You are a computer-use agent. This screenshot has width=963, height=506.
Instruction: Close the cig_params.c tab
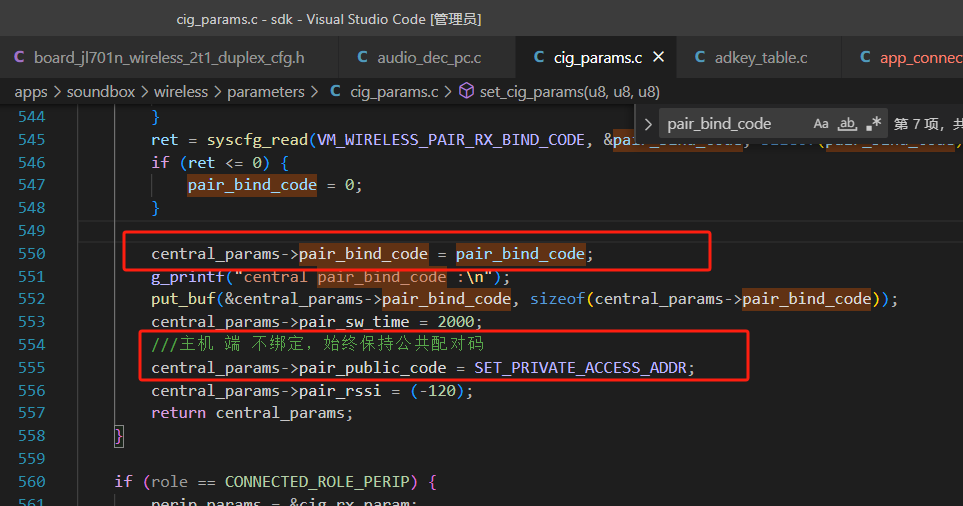tap(658, 57)
